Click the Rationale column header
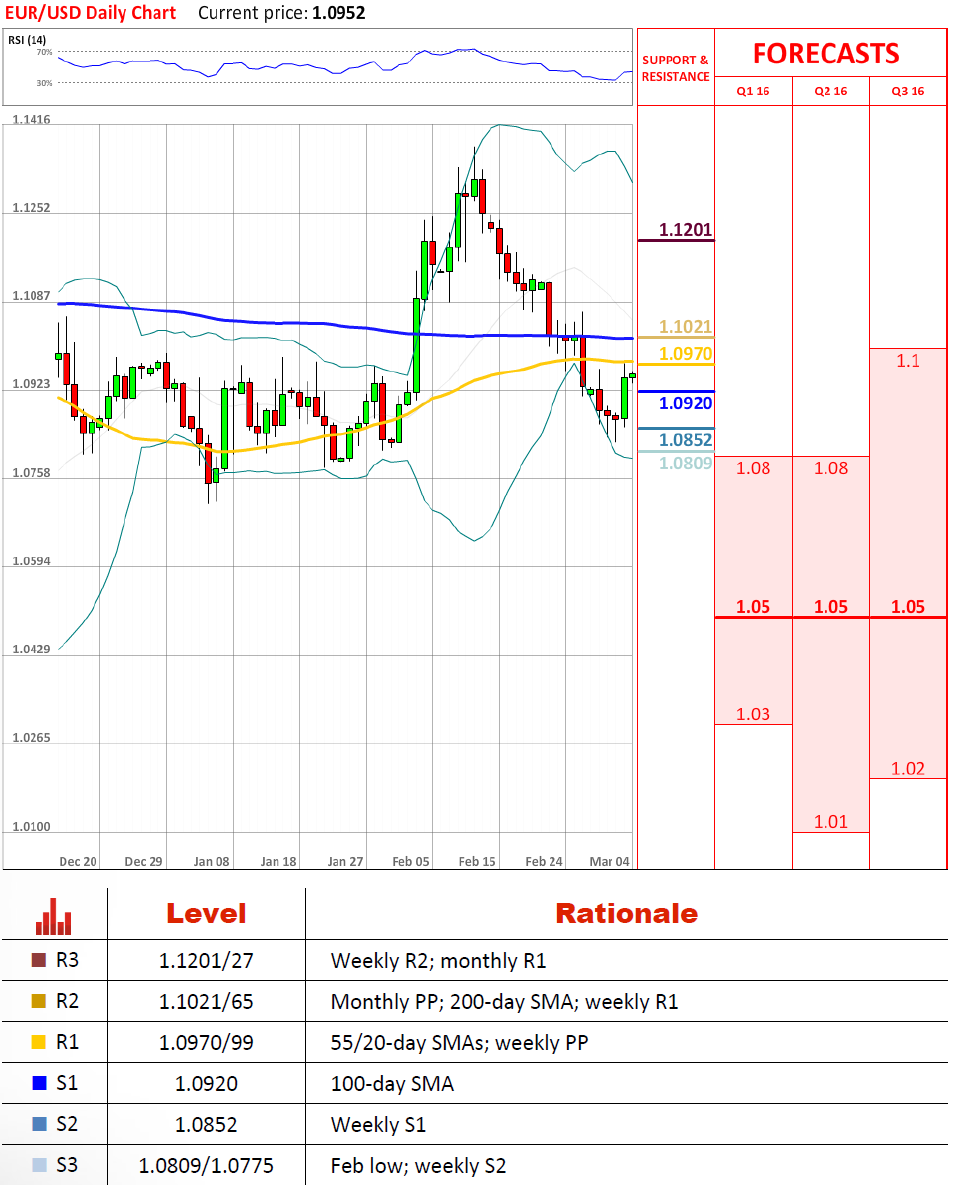 tap(627, 914)
